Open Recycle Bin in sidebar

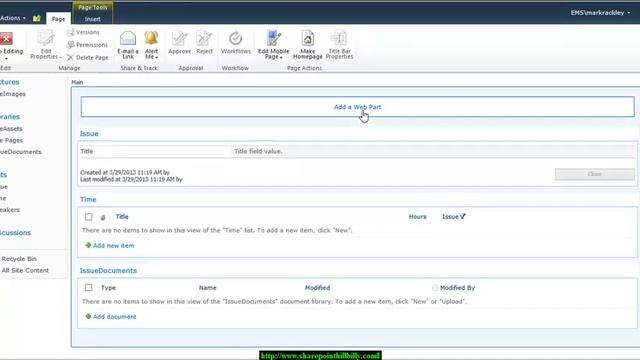[19, 258]
